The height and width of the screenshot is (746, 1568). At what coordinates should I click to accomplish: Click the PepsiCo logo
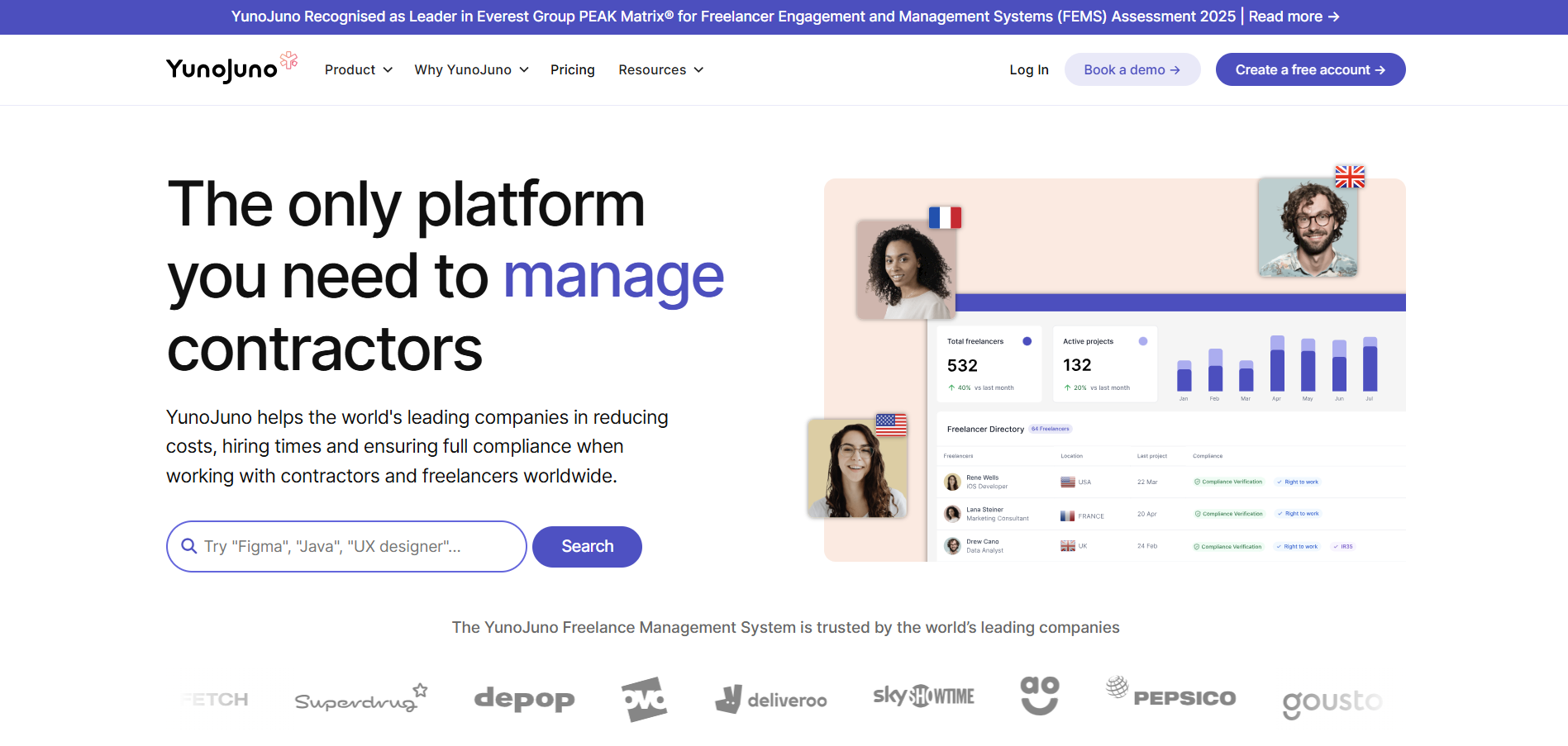point(1171,692)
